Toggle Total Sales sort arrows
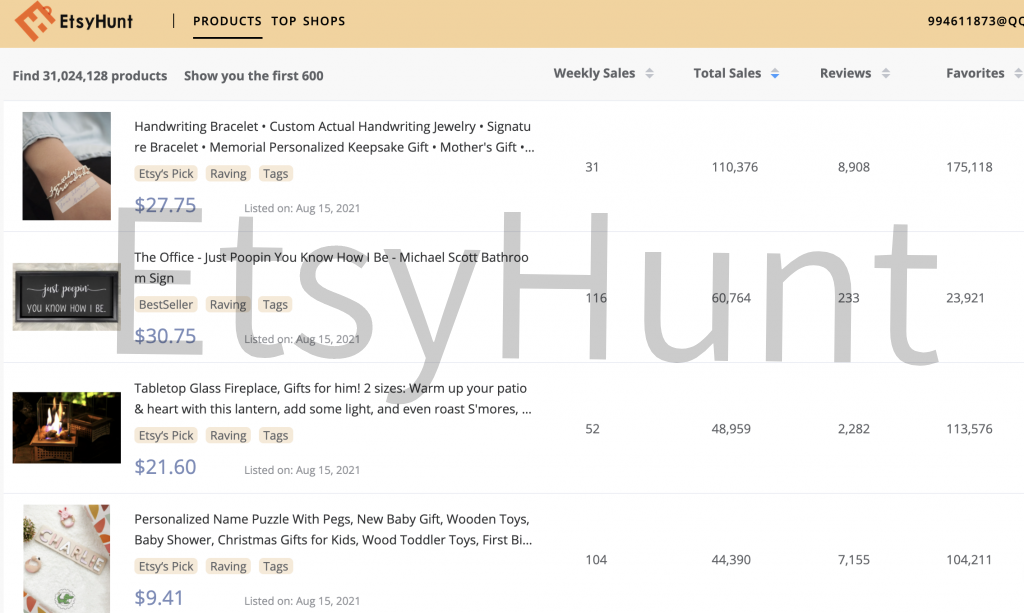Image resolution: width=1024 pixels, height=613 pixels. 775,74
